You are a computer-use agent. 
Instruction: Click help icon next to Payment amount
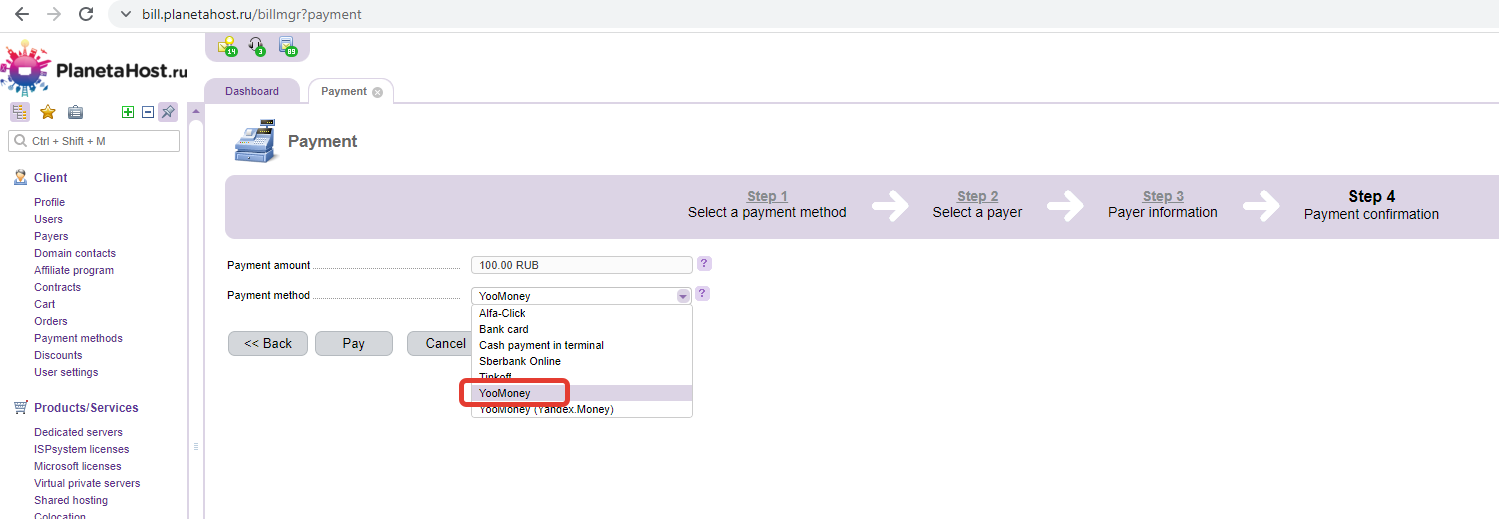[x=704, y=264]
